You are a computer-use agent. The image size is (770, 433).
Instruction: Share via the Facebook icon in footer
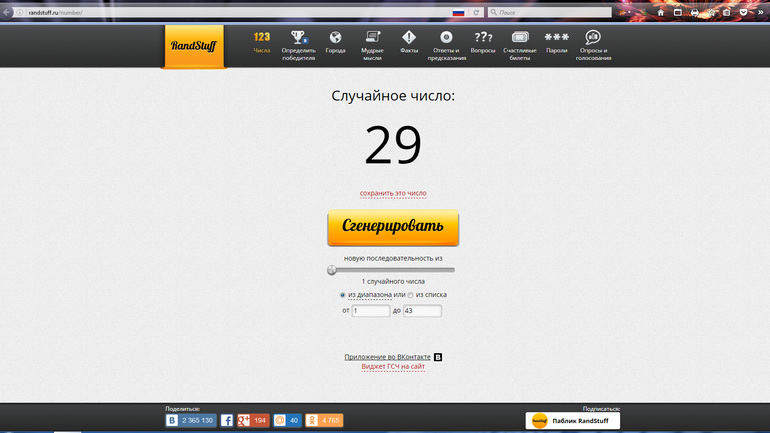[227, 420]
